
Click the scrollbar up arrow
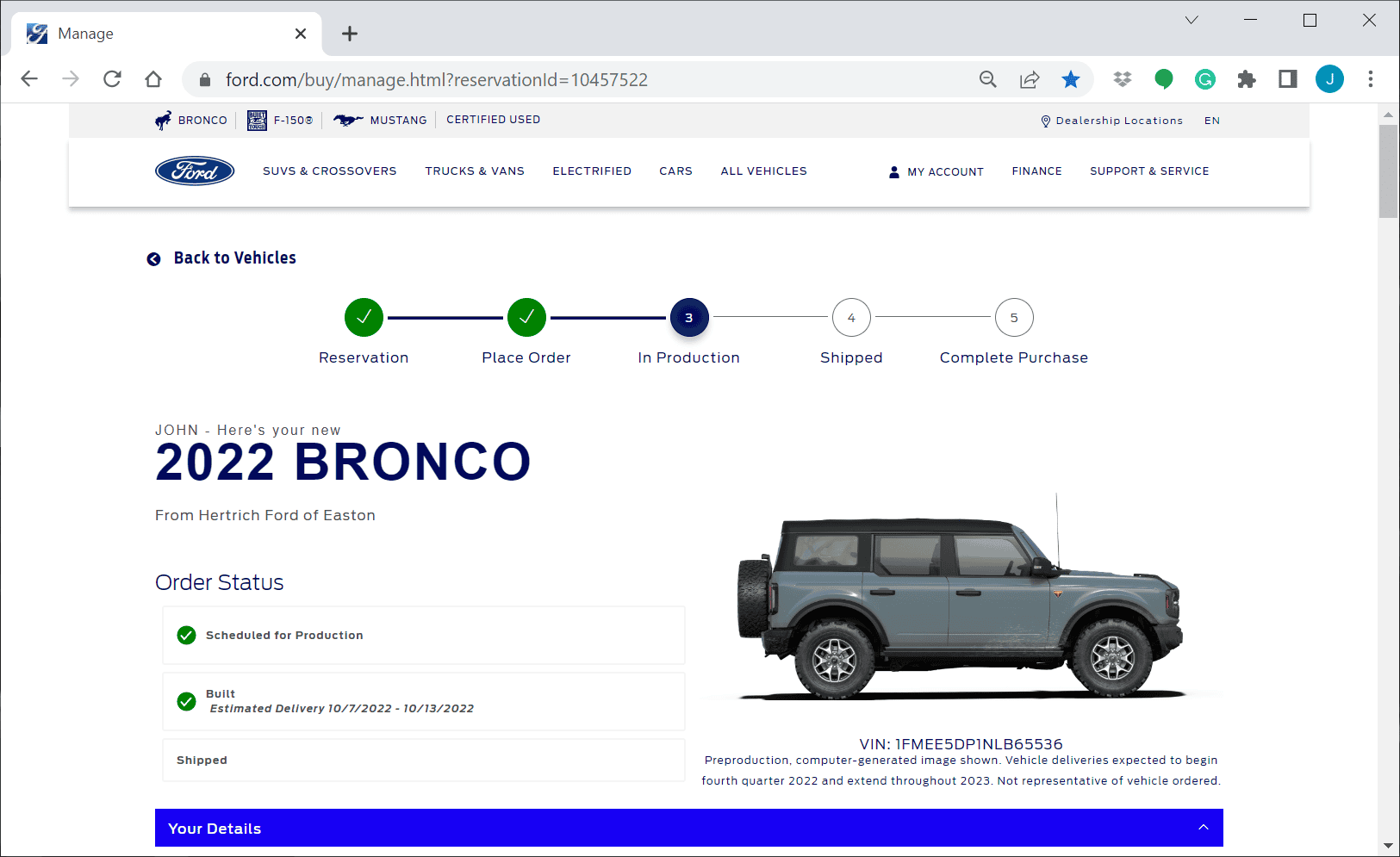(x=1388, y=114)
